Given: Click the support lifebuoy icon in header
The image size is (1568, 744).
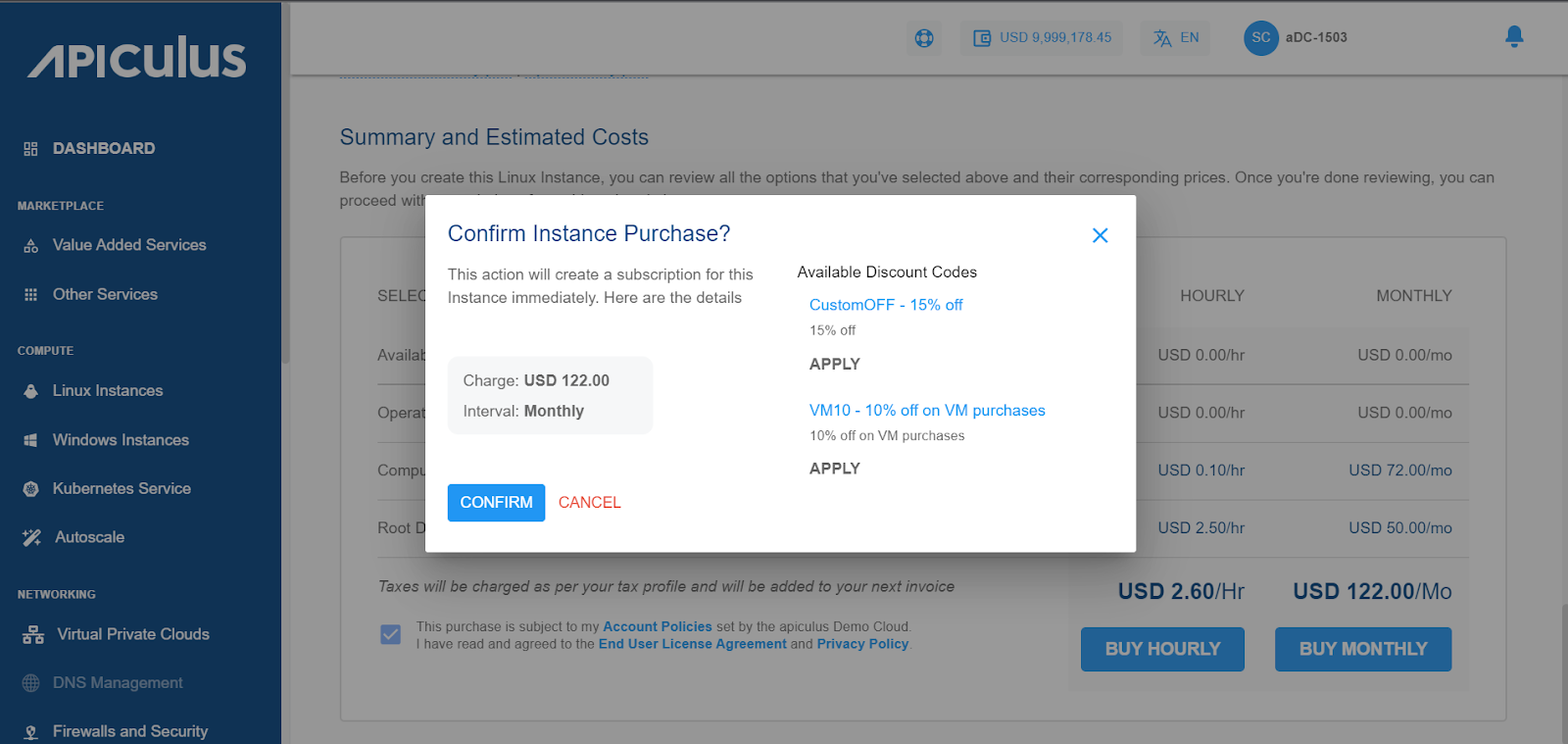Looking at the screenshot, I should point(924,38).
